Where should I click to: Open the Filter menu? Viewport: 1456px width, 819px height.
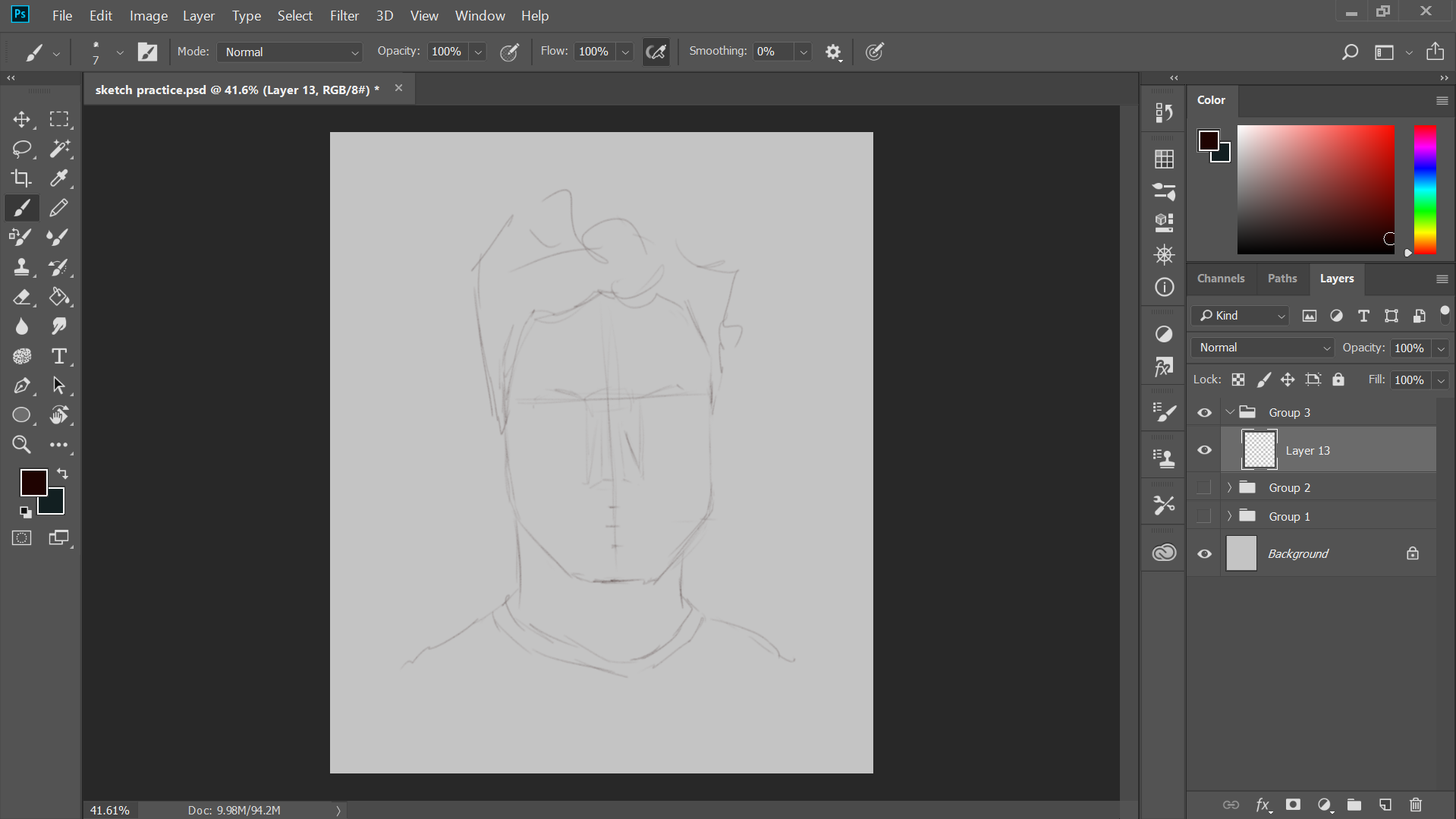pos(344,15)
